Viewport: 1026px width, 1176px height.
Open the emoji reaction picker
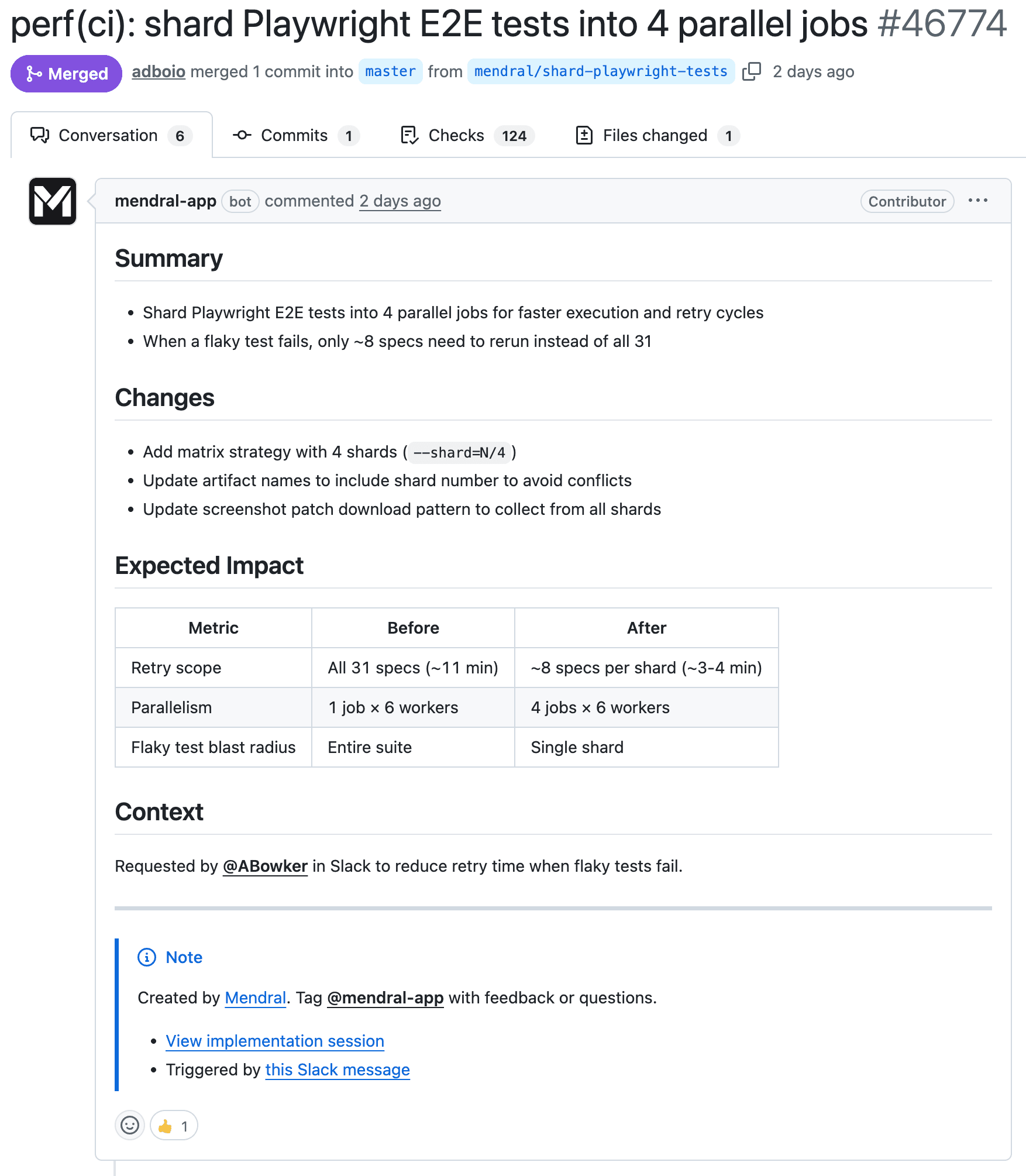[x=130, y=1125]
